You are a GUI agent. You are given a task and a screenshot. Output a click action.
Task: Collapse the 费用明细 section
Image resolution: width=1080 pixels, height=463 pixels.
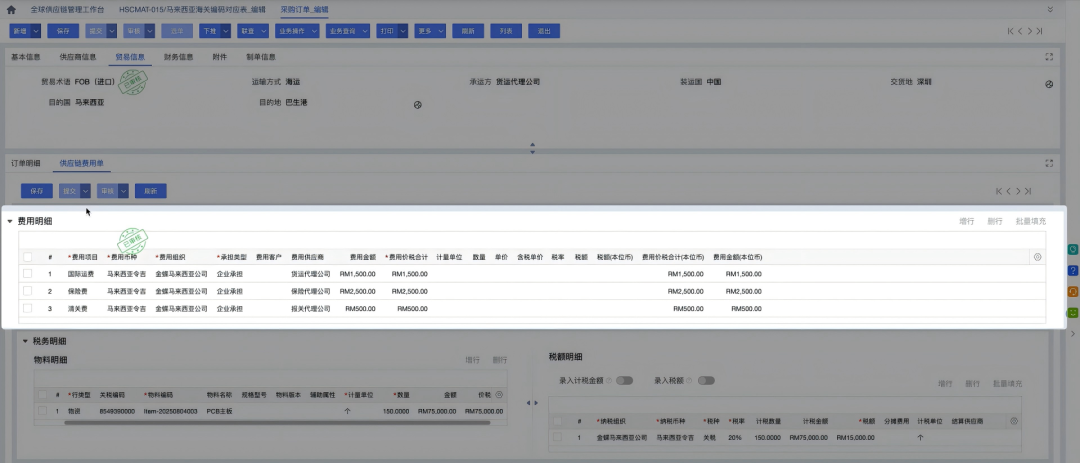(x=10, y=221)
